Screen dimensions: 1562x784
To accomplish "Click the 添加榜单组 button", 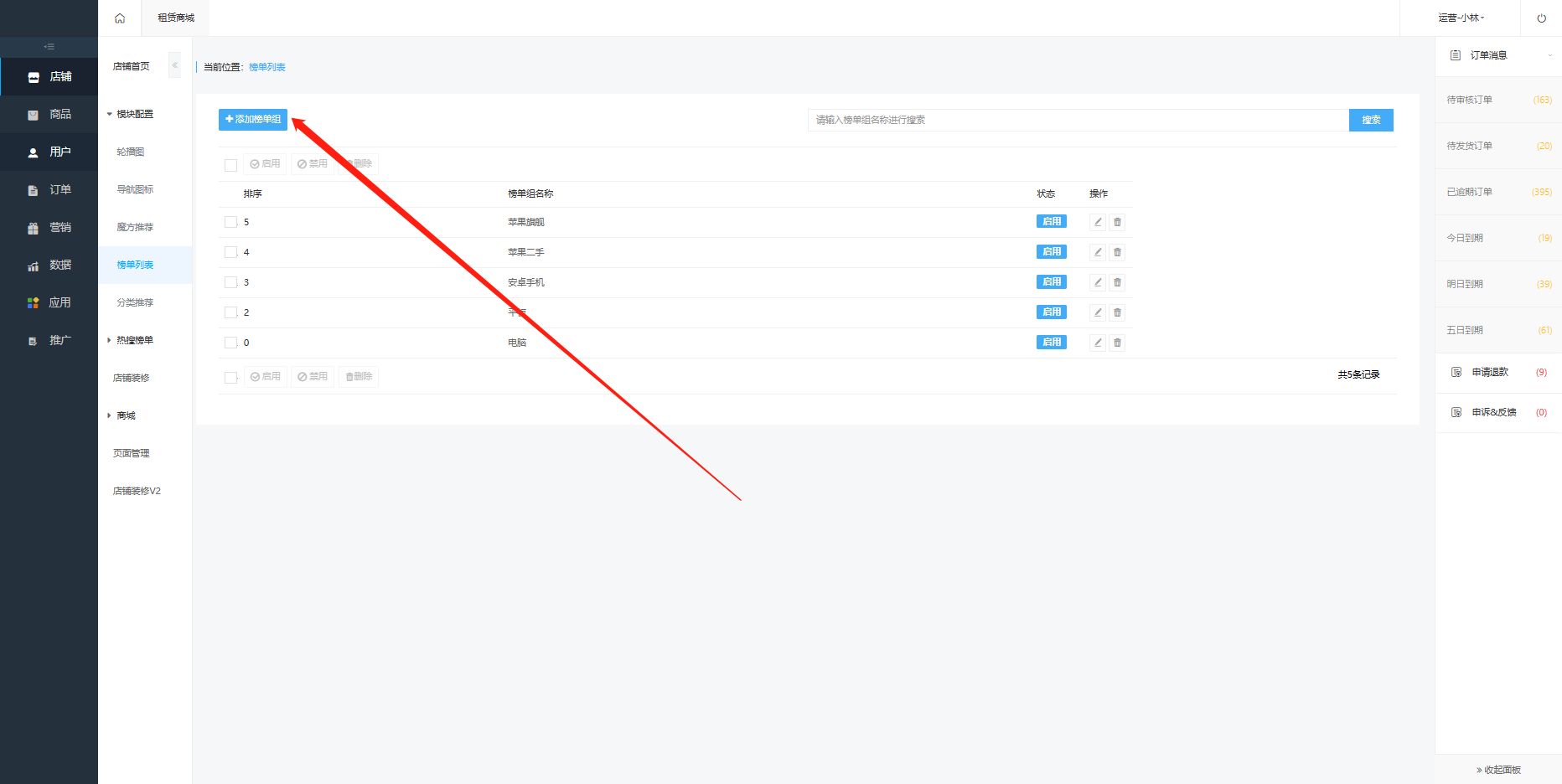I will [253, 120].
